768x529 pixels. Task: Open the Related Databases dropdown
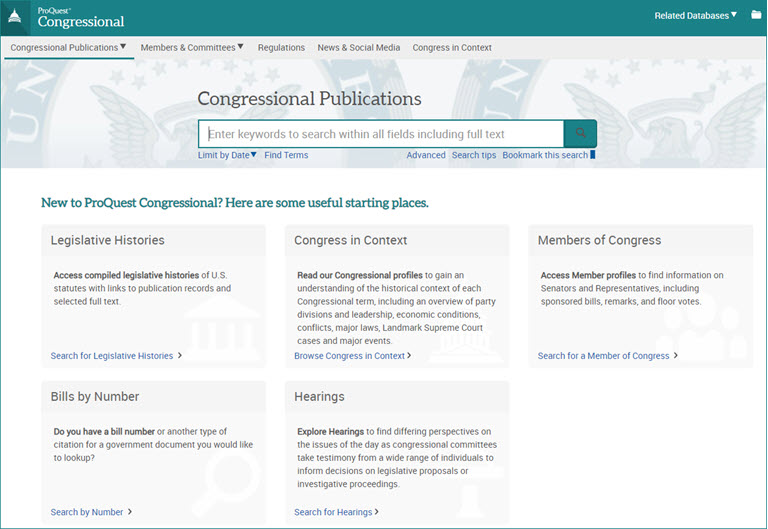coord(696,16)
